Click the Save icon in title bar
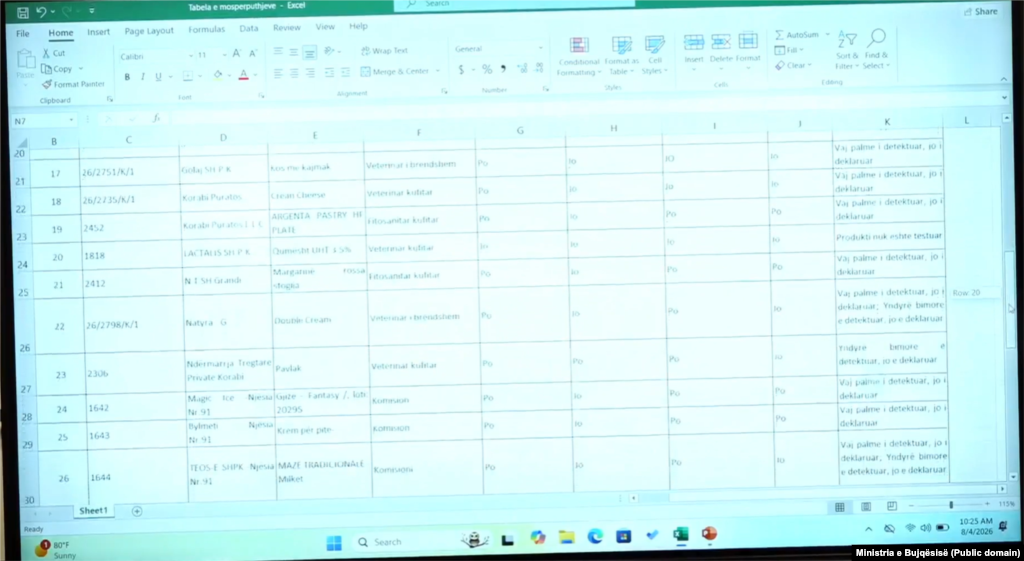1024x561 pixels. pyautogui.click(x=22, y=12)
